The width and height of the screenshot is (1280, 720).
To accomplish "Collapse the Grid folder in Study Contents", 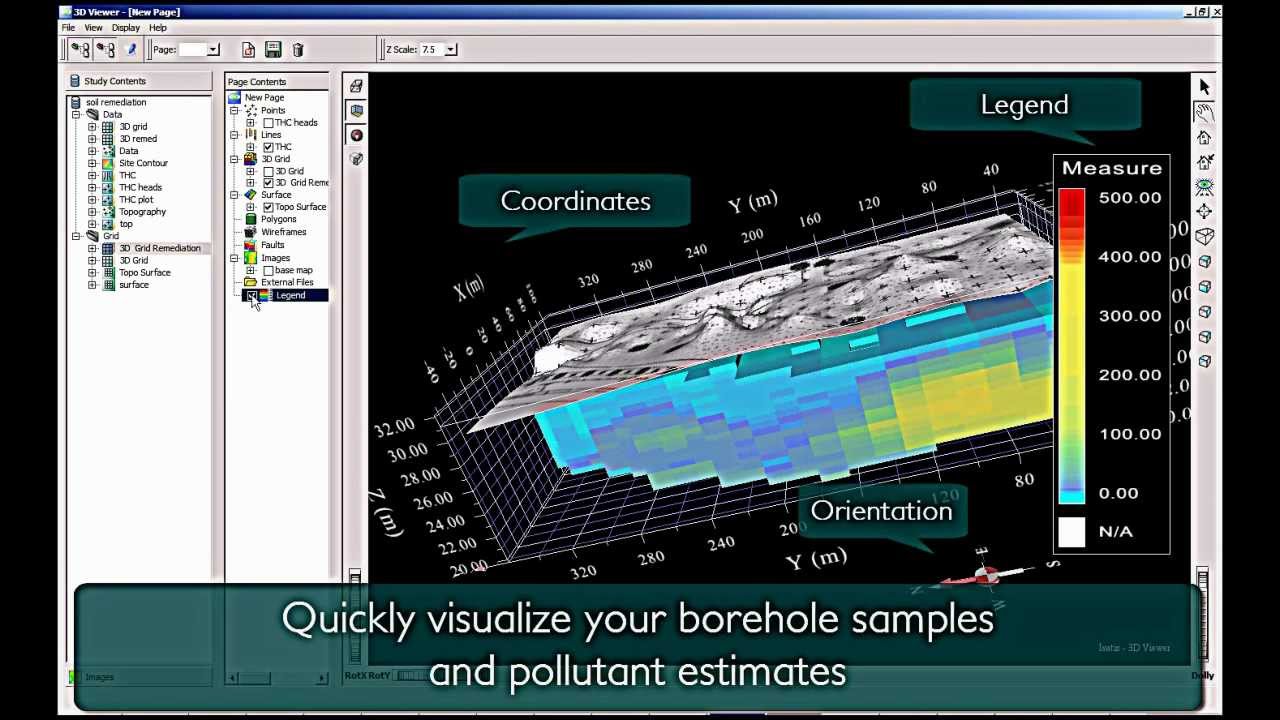I will pyautogui.click(x=77, y=236).
